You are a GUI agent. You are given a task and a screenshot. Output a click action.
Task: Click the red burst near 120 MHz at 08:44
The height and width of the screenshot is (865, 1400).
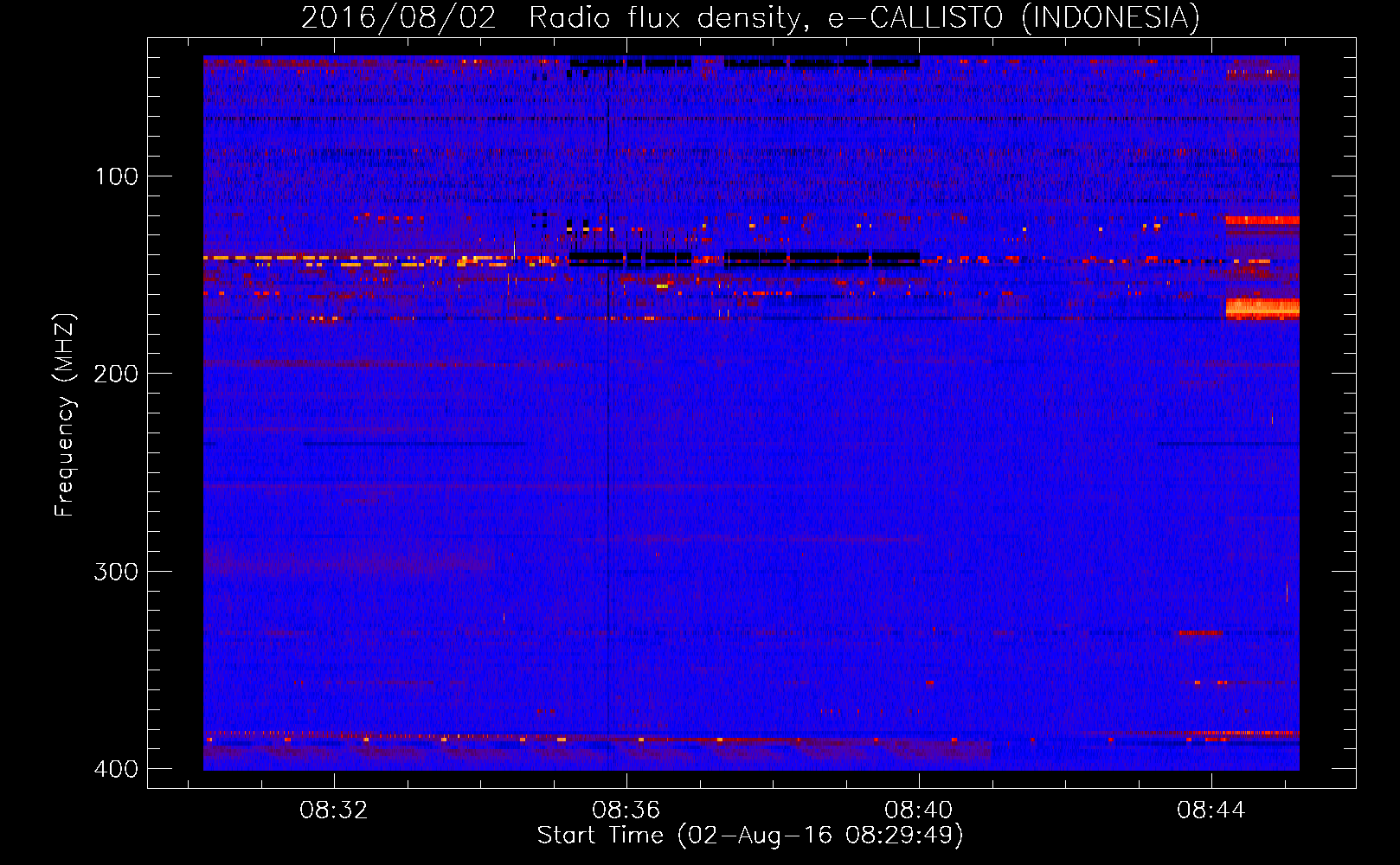[1262, 221]
